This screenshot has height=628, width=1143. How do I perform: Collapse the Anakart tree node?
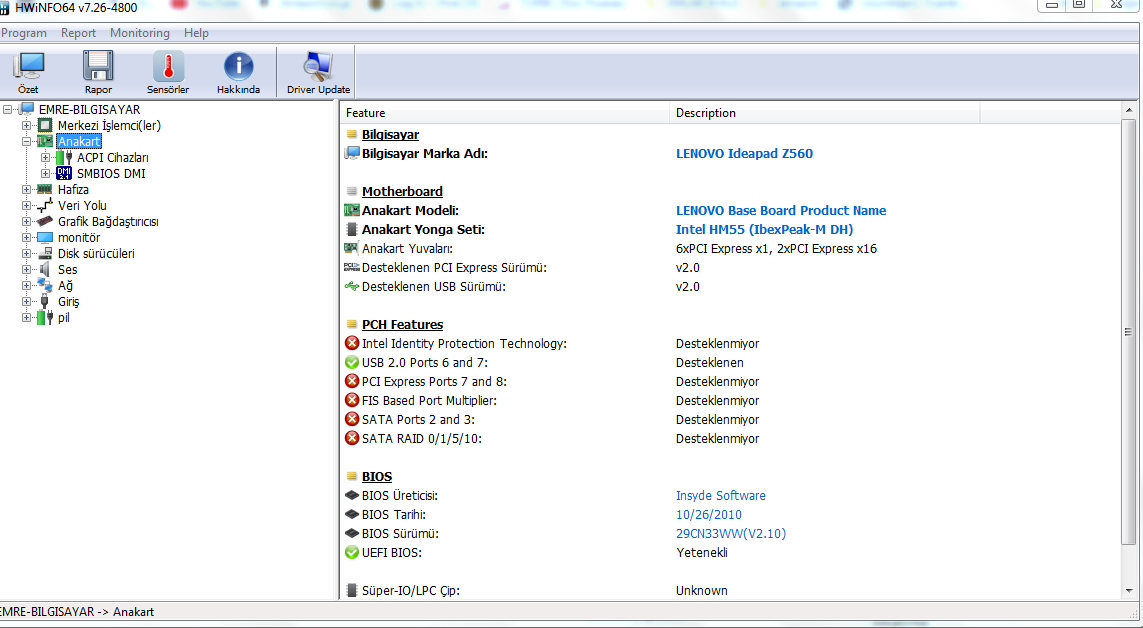tap(26, 141)
